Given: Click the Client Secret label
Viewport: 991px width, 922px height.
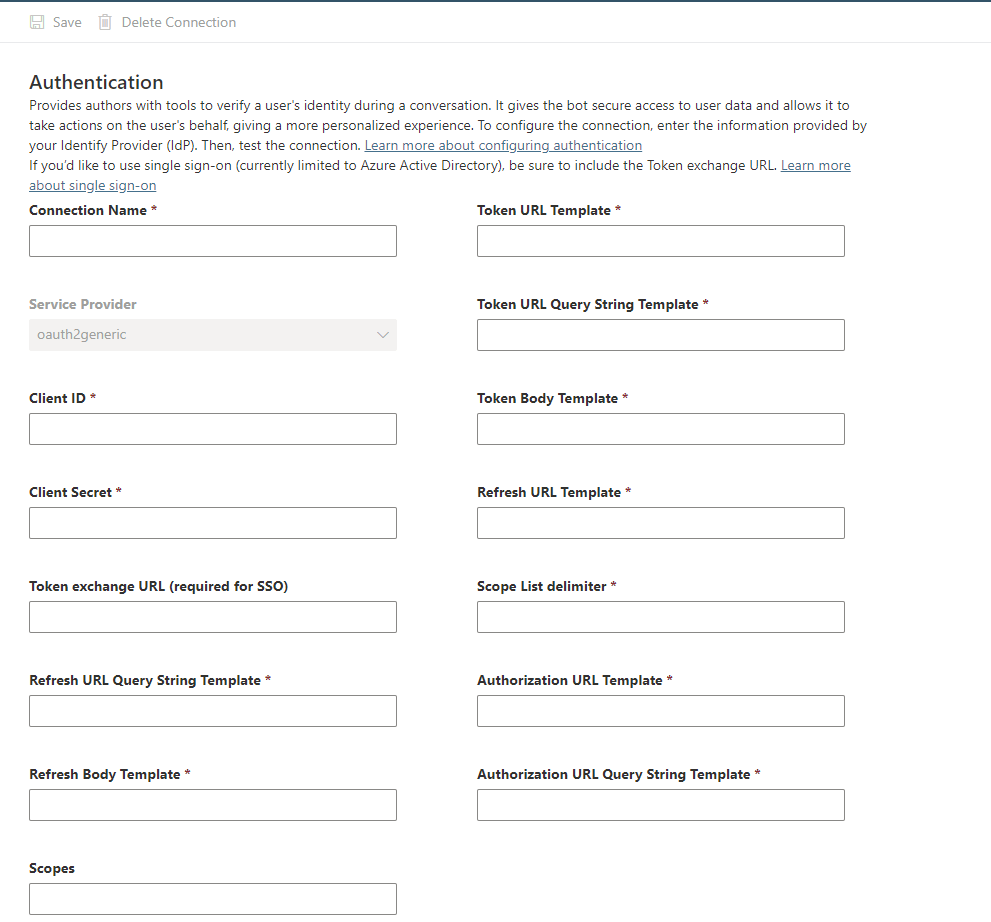Looking at the screenshot, I should pos(70,492).
